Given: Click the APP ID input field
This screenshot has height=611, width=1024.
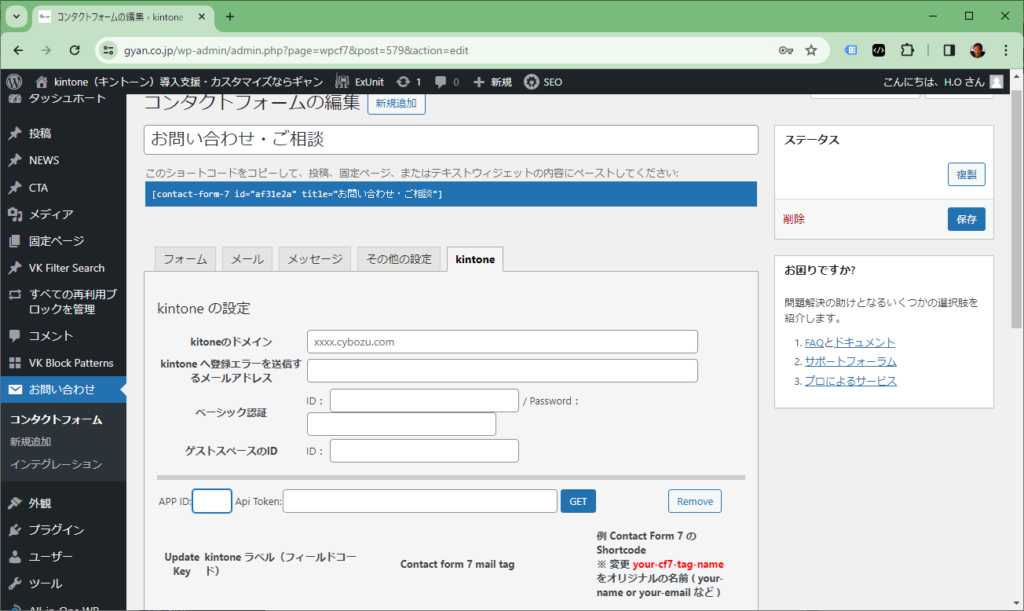Looking at the screenshot, I should 212,501.
